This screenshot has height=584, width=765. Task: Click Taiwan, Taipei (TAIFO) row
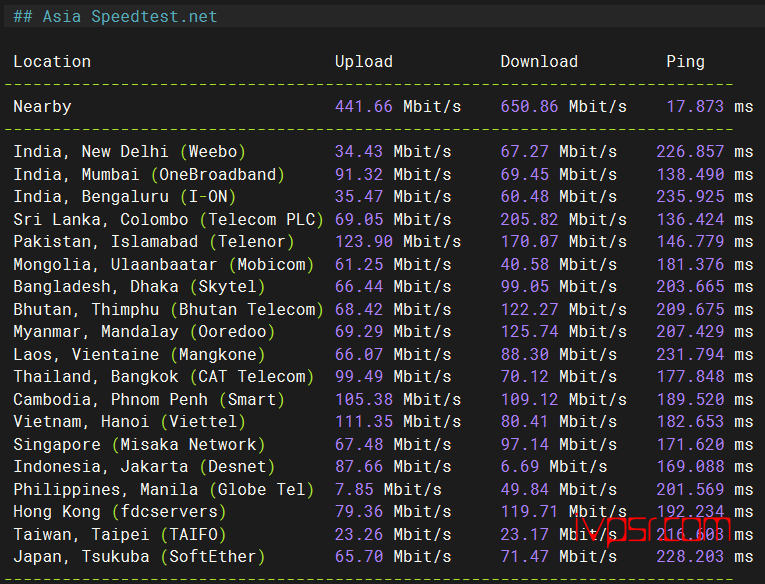(383, 534)
